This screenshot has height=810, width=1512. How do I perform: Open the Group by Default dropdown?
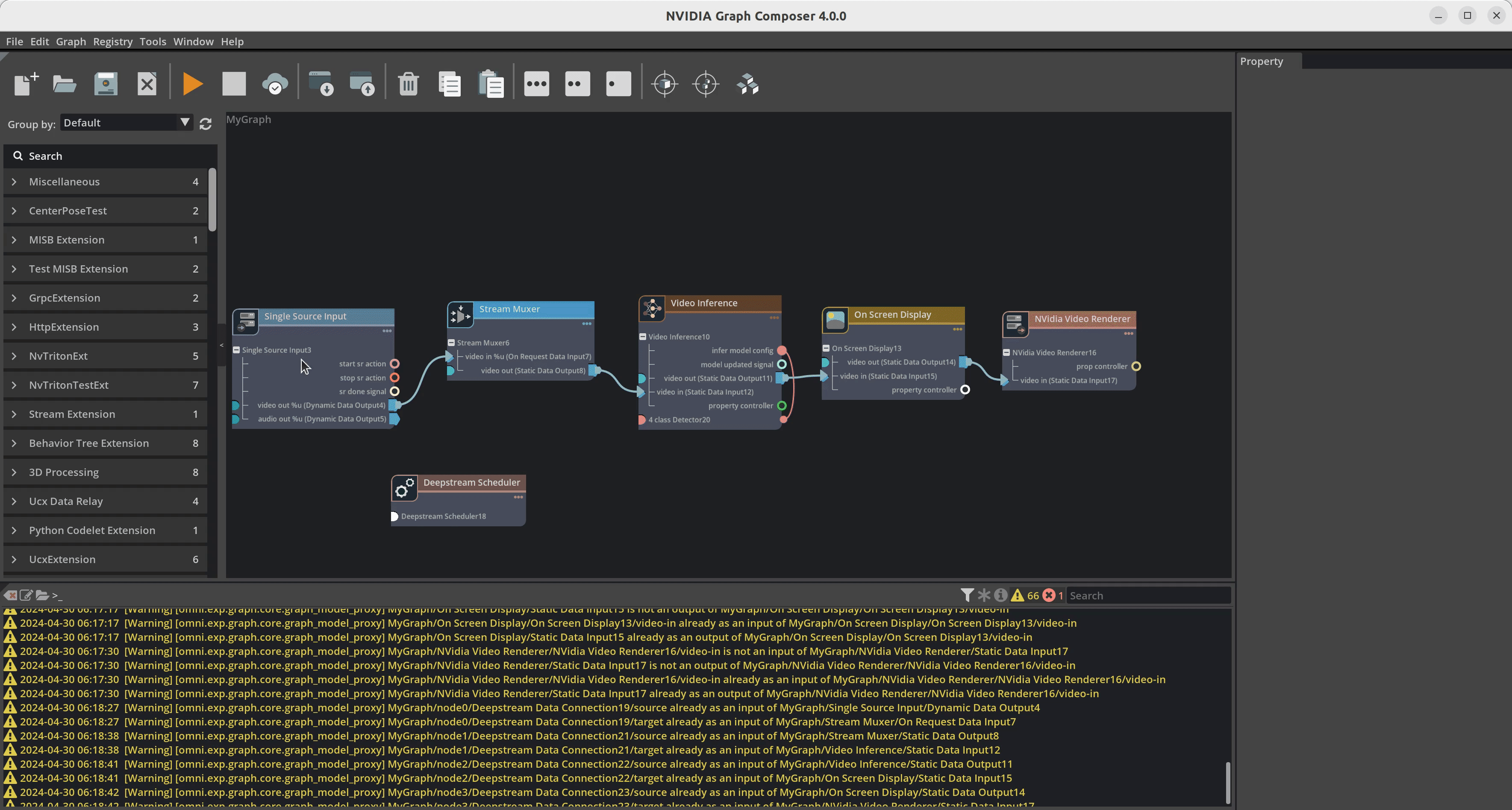[127, 123]
